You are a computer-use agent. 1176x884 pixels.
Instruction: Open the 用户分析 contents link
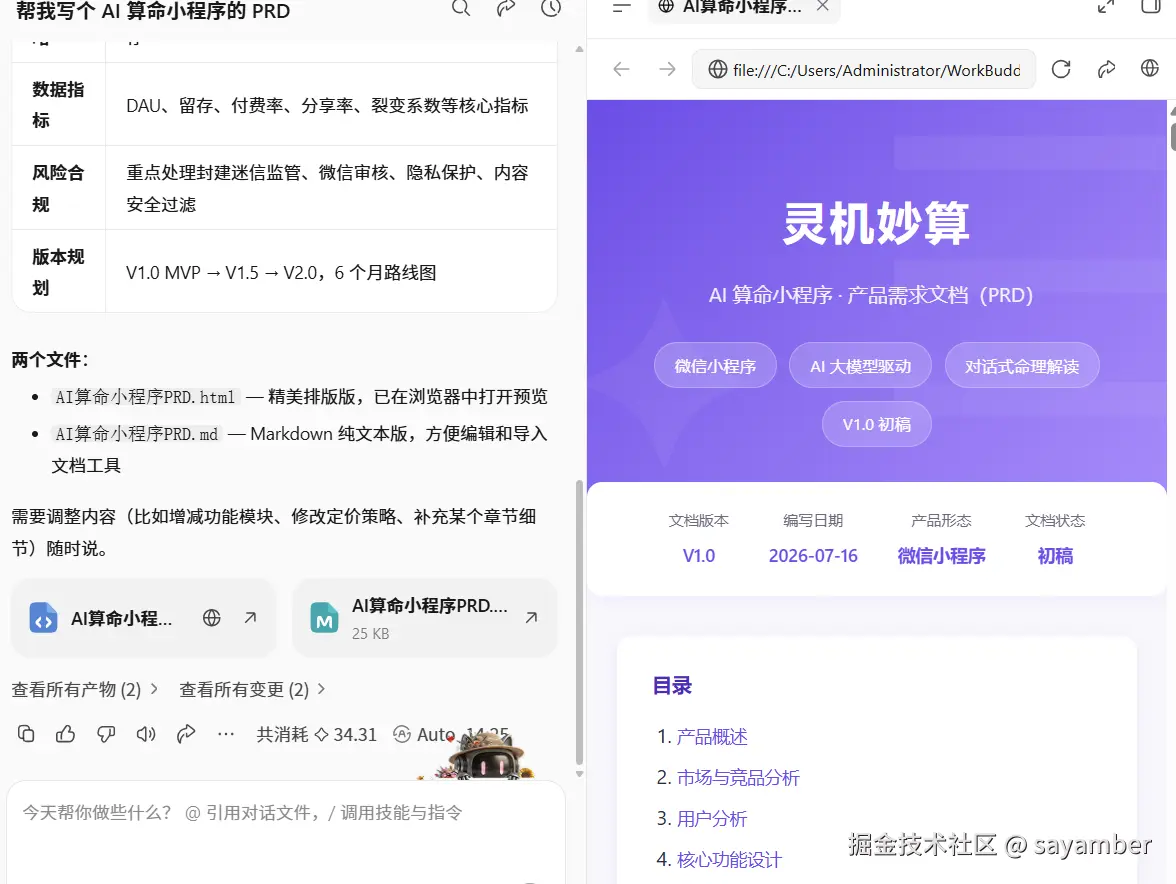(x=712, y=819)
